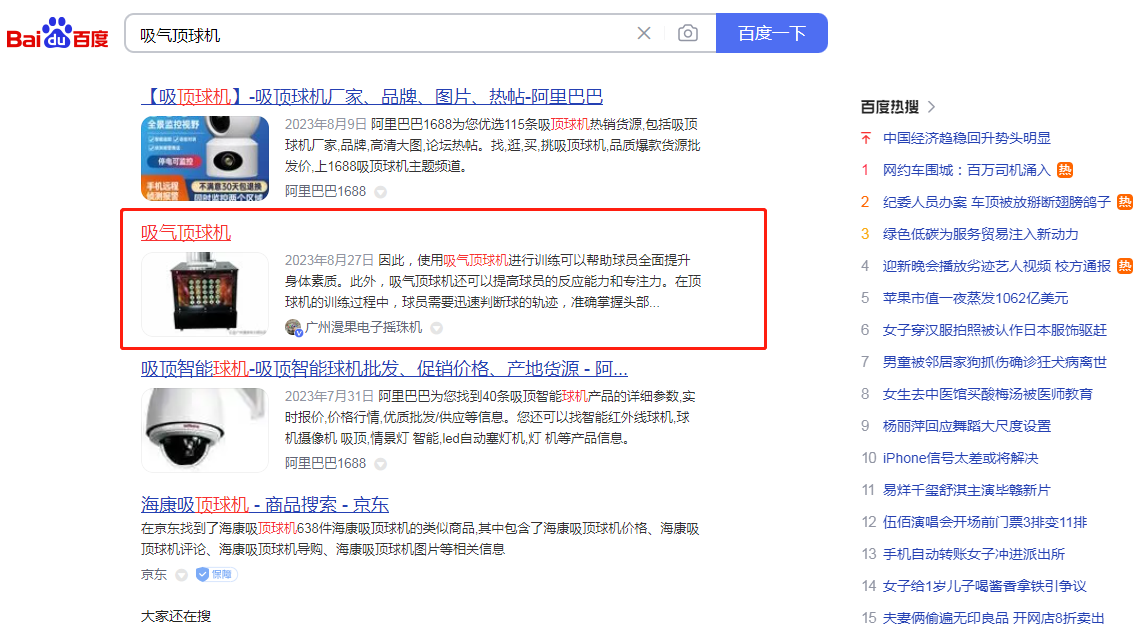This screenshot has width=1144, height=636.
Task: Open hot search 易烊千玺舒淇主演毕赣新片
Action: [967, 490]
